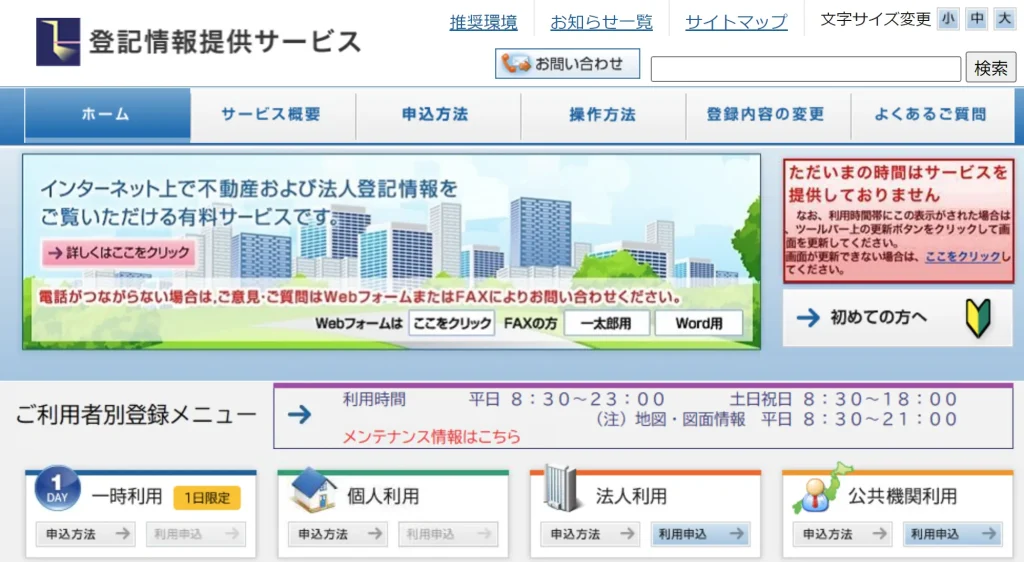1024x562 pixels.
Task: Click the 法人利用 card heading
Action: (x=631, y=497)
